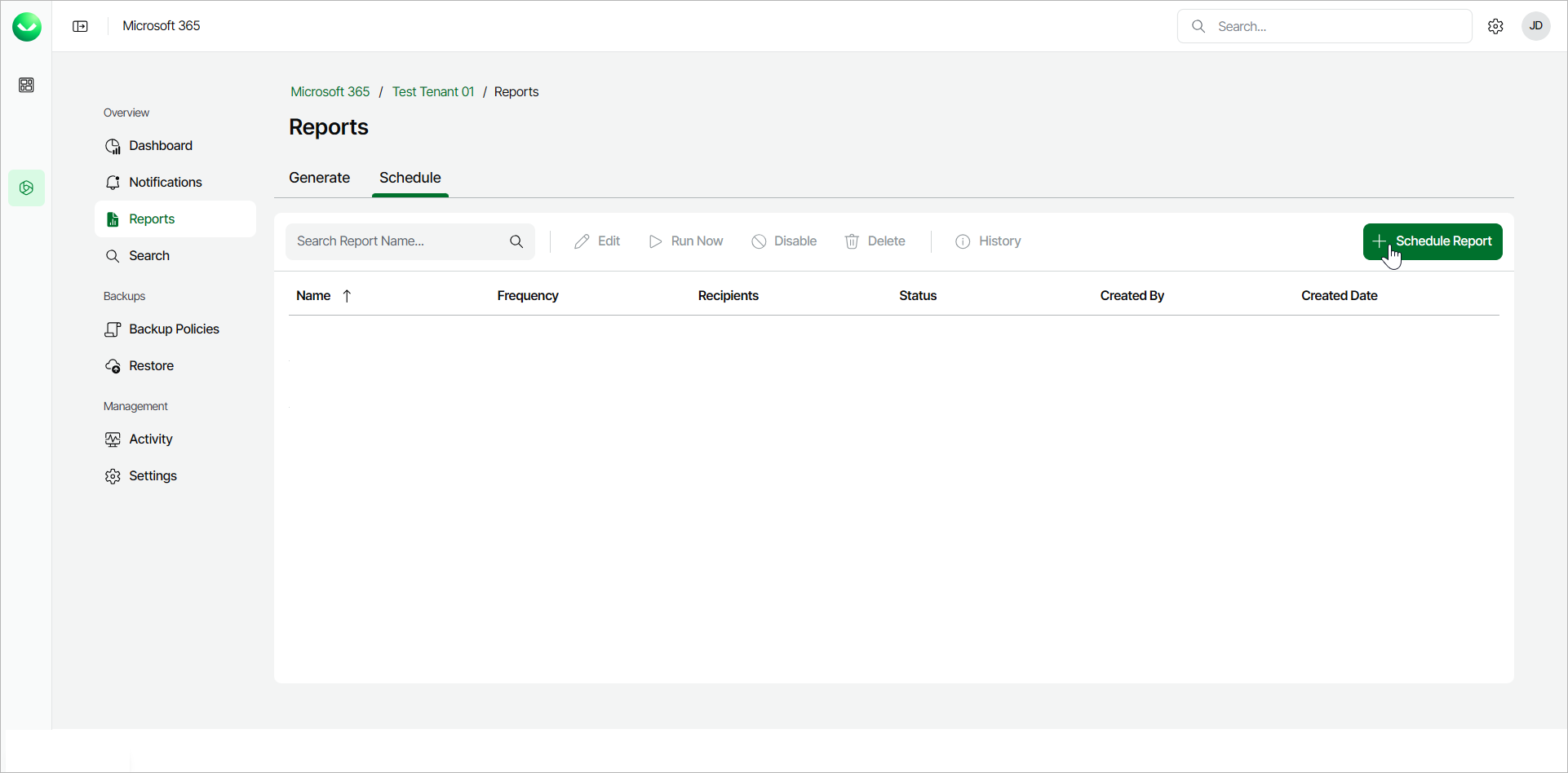
Task: Click the Search Report Name field
Action: pos(396,241)
